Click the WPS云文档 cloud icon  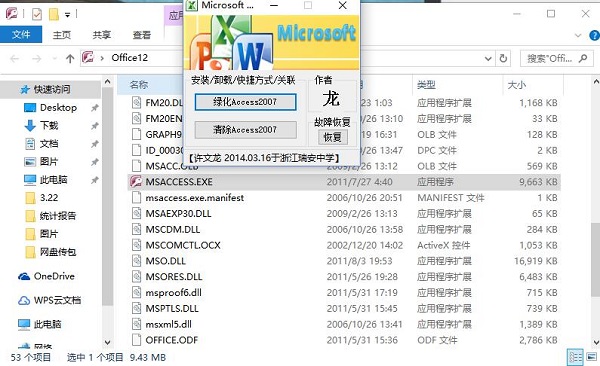coord(24,301)
